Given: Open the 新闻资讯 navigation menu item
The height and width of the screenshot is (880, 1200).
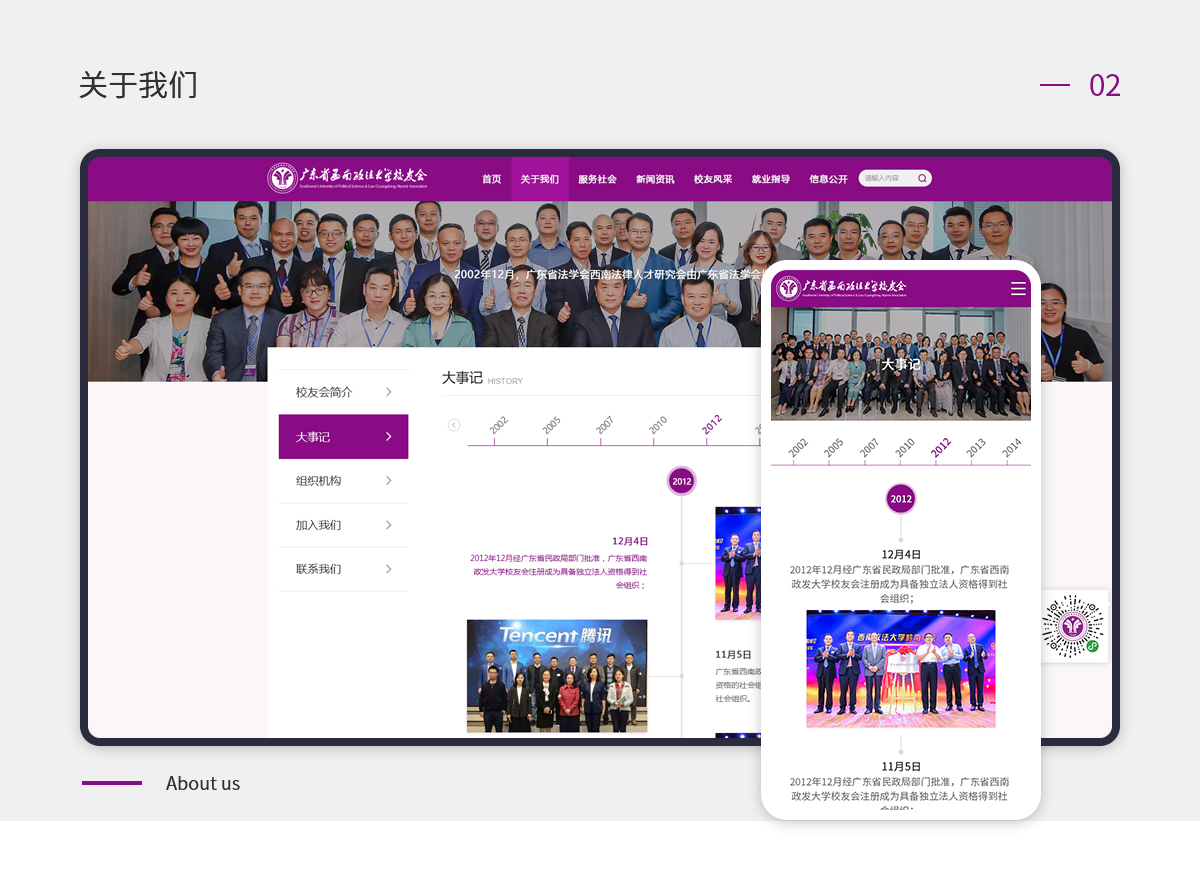Looking at the screenshot, I should click(655, 180).
